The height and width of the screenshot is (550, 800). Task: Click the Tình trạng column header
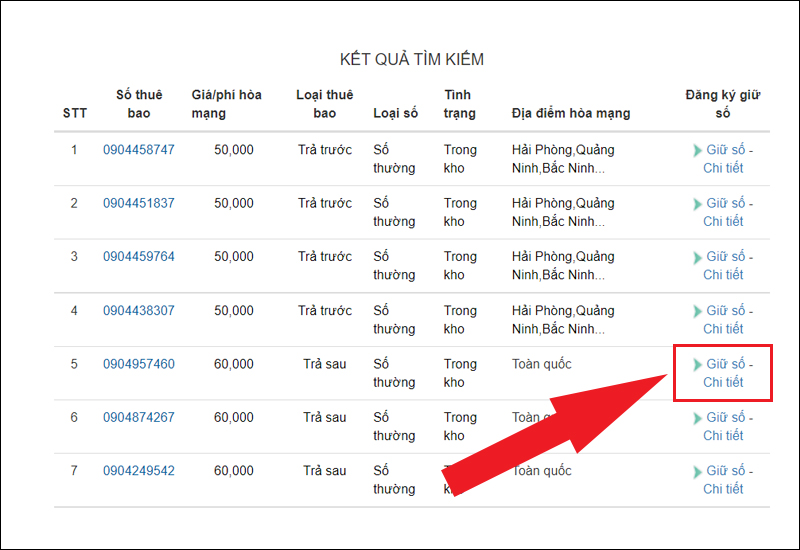click(x=459, y=104)
